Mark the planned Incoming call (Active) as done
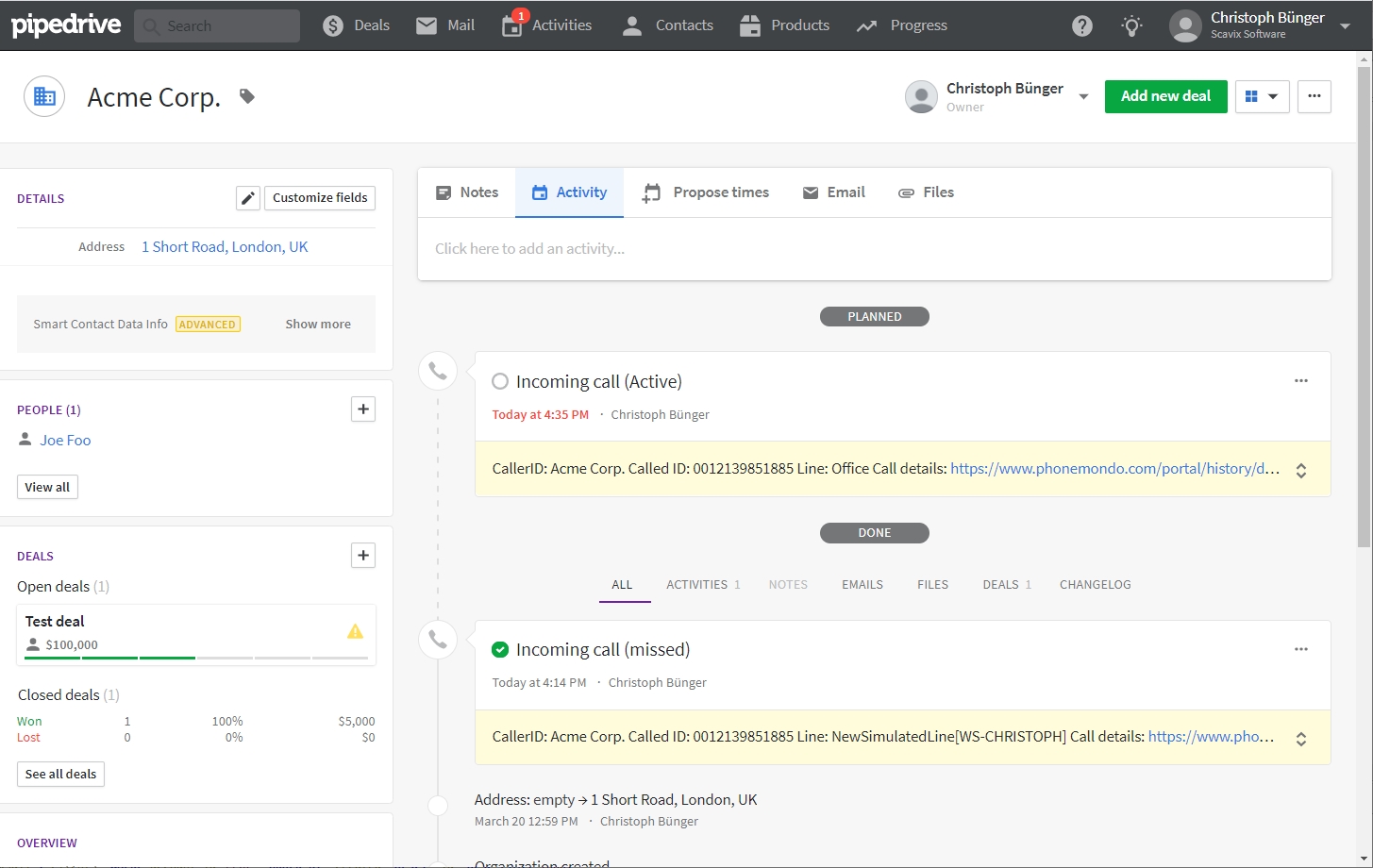The height and width of the screenshot is (868, 1373). (x=500, y=381)
